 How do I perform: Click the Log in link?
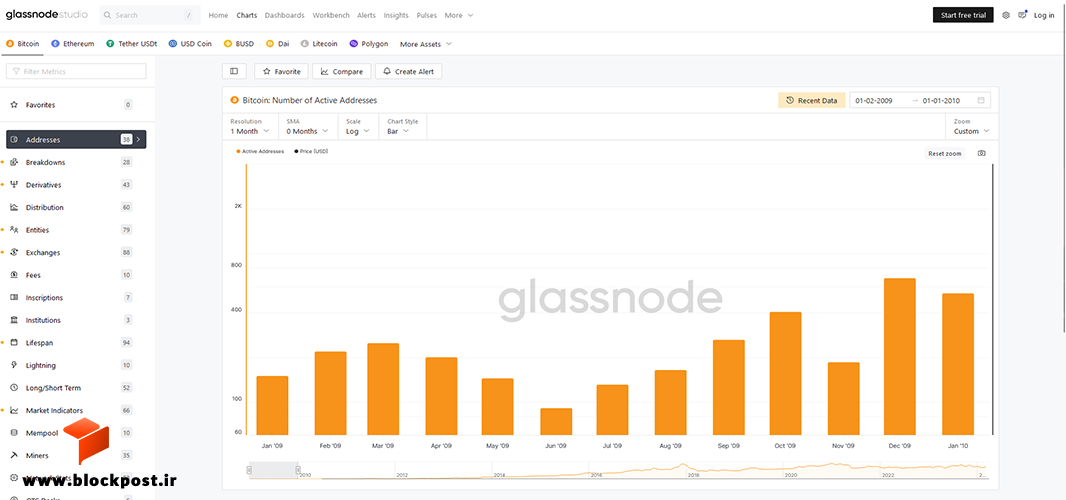pyautogui.click(x=1044, y=15)
